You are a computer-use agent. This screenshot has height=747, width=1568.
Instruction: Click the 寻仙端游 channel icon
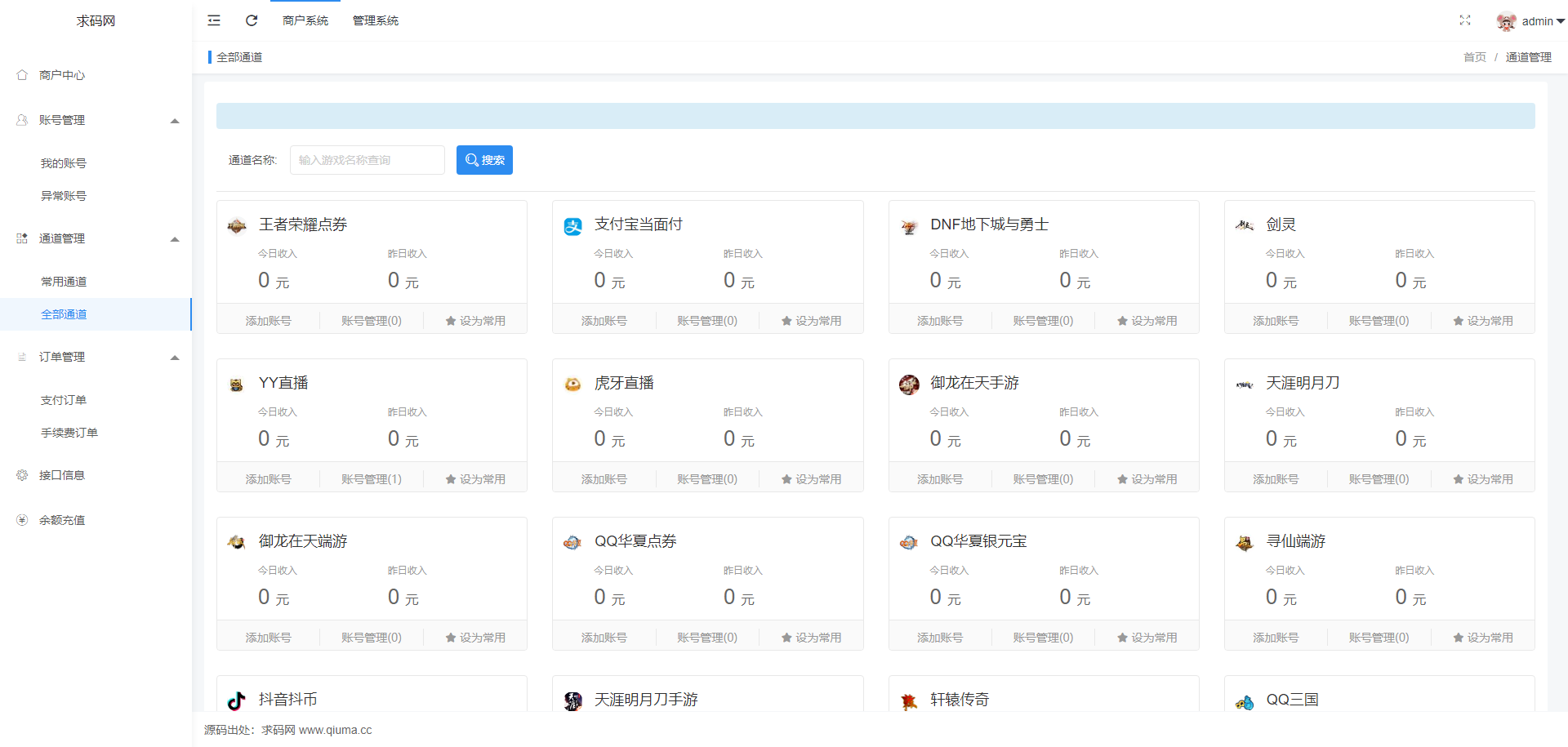(1245, 543)
